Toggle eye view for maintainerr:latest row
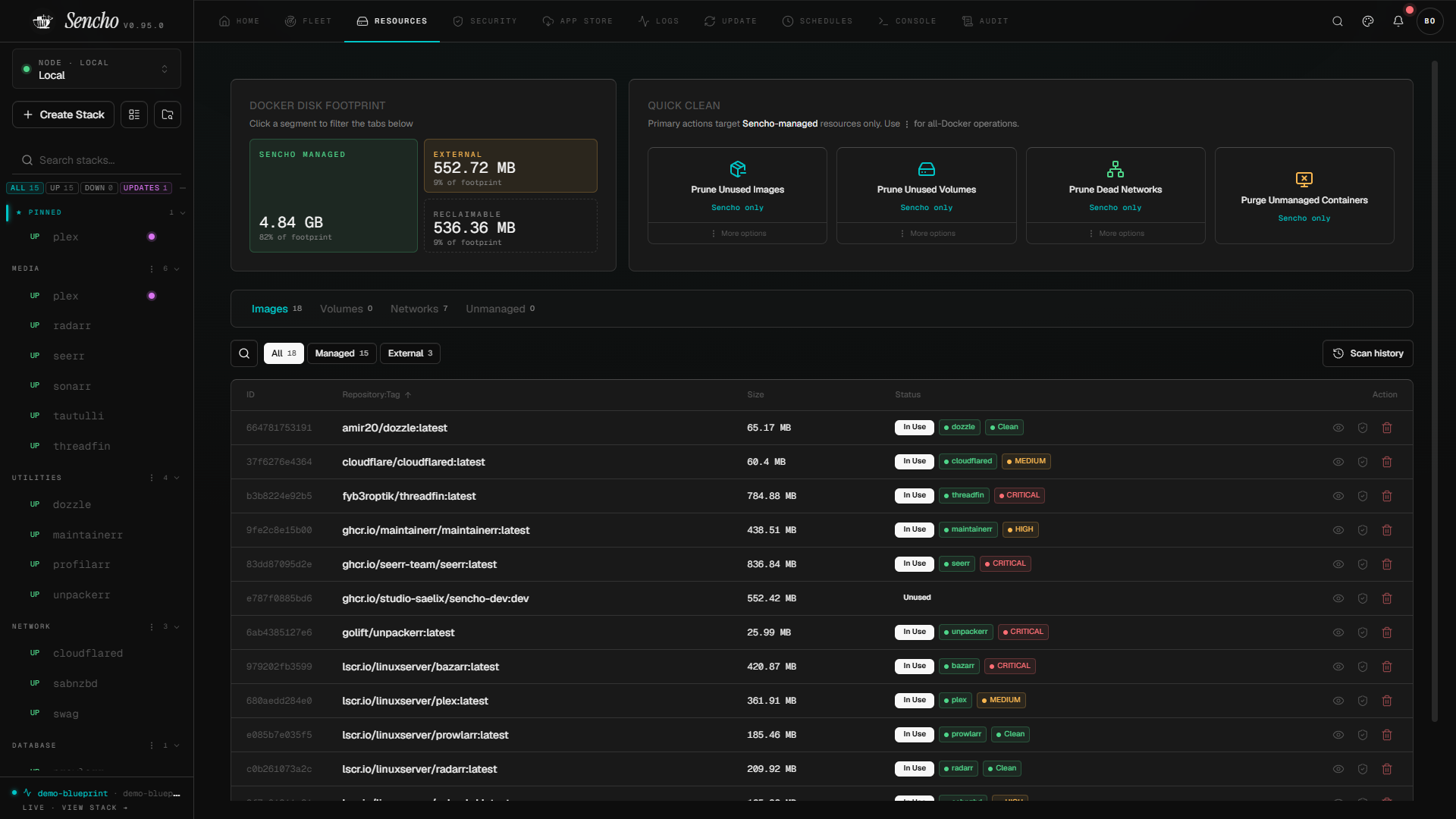The image size is (1456, 819). pyautogui.click(x=1338, y=530)
